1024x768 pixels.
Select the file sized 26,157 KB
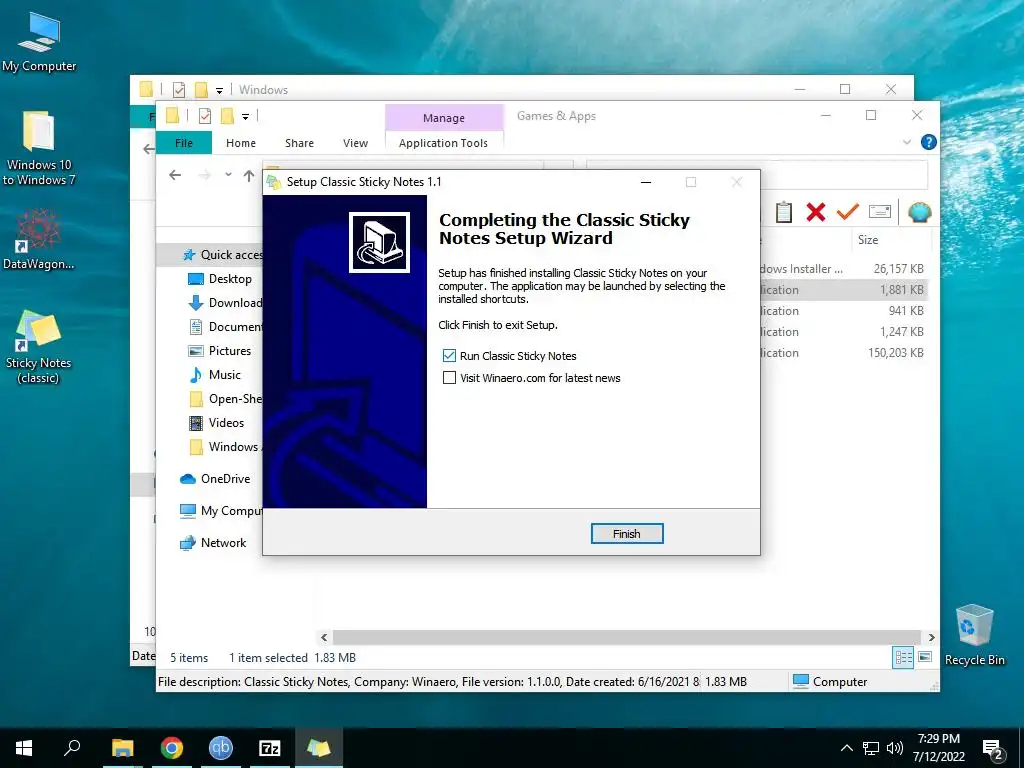coord(844,268)
